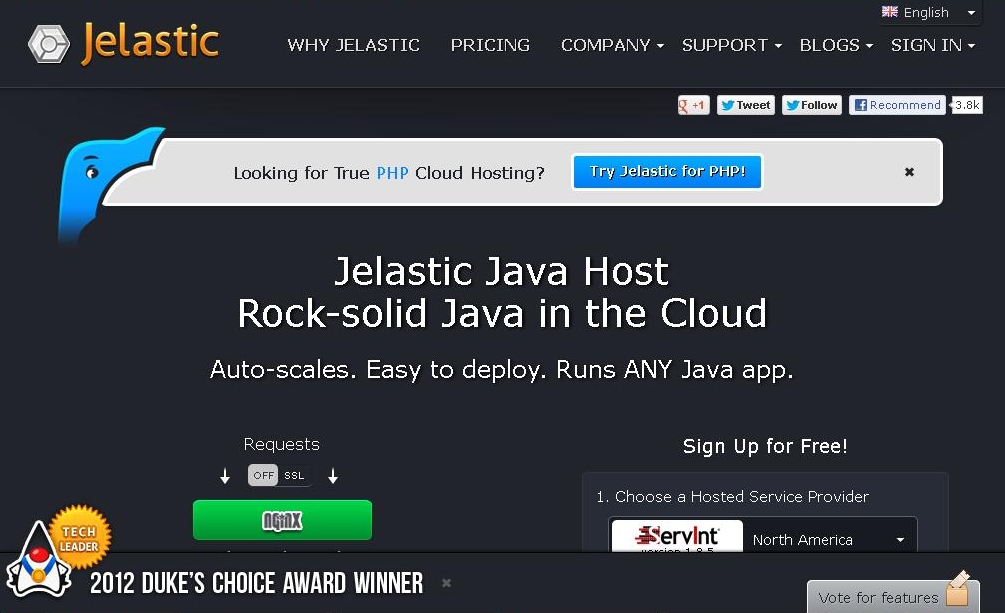Click the 2012 Duke's Choice Award Winner text
The image size is (1005, 613).
(x=256, y=583)
